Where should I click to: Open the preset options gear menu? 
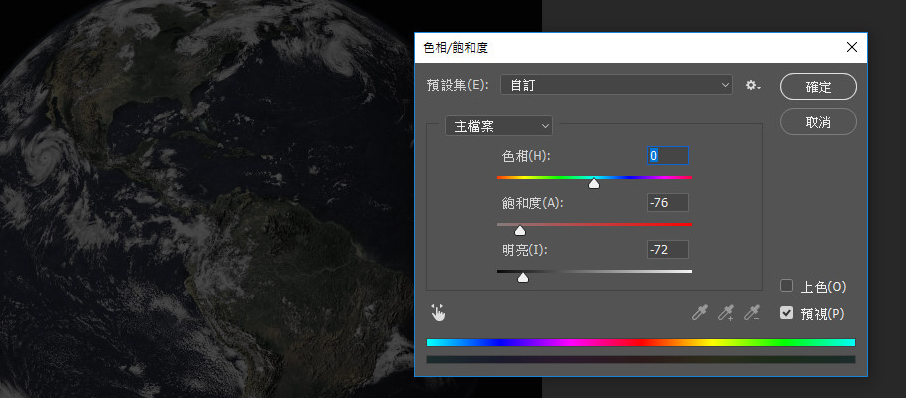tap(753, 85)
